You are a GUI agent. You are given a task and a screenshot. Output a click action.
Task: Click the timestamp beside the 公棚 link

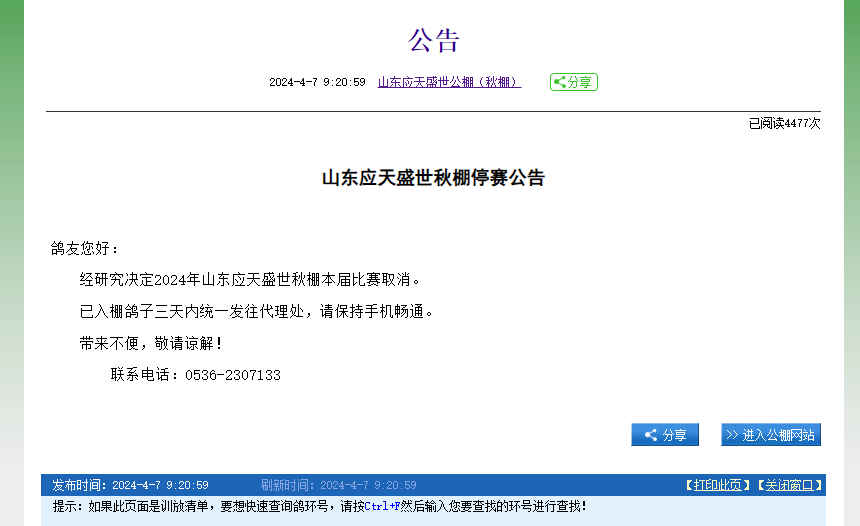click(x=317, y=82)
